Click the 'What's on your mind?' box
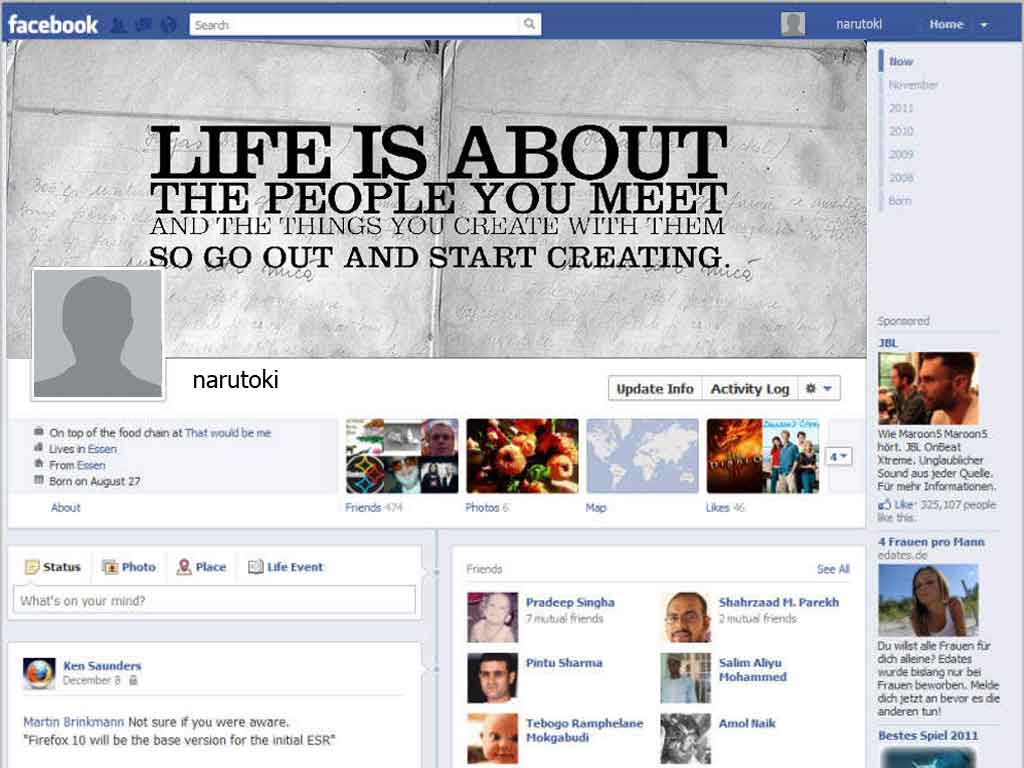This screenshot has width=1024, height=768. [214, 600]
